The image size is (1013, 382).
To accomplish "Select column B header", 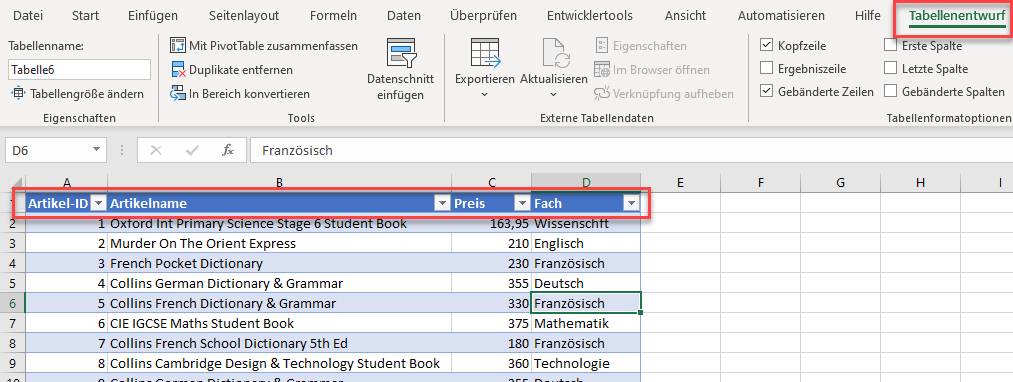I will point(279,183).
